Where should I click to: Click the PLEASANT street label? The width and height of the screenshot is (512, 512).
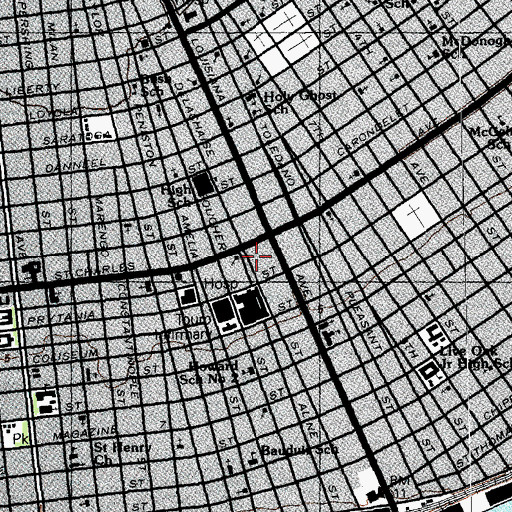(363, 320)
